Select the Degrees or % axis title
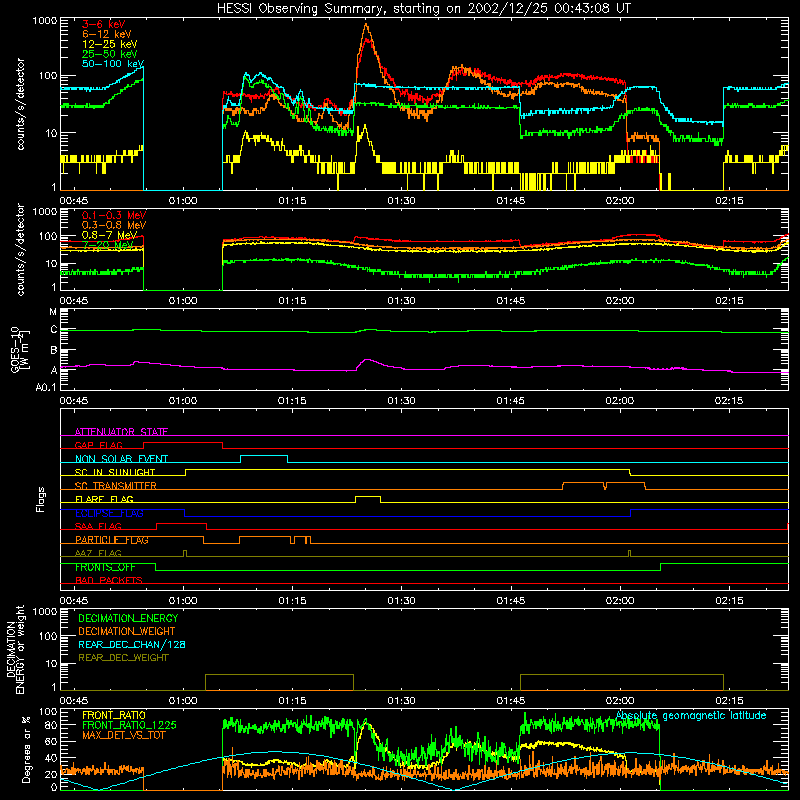This screenshot has height=800, width=800. coord(26,749)
